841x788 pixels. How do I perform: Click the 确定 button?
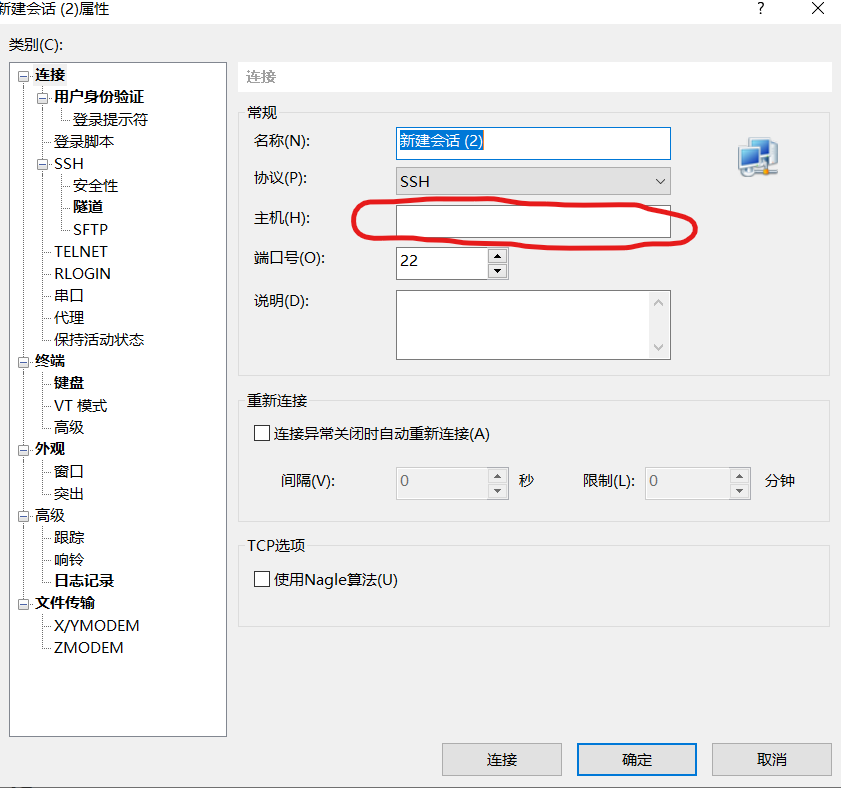pyautogui.click(x=636, y=759)
